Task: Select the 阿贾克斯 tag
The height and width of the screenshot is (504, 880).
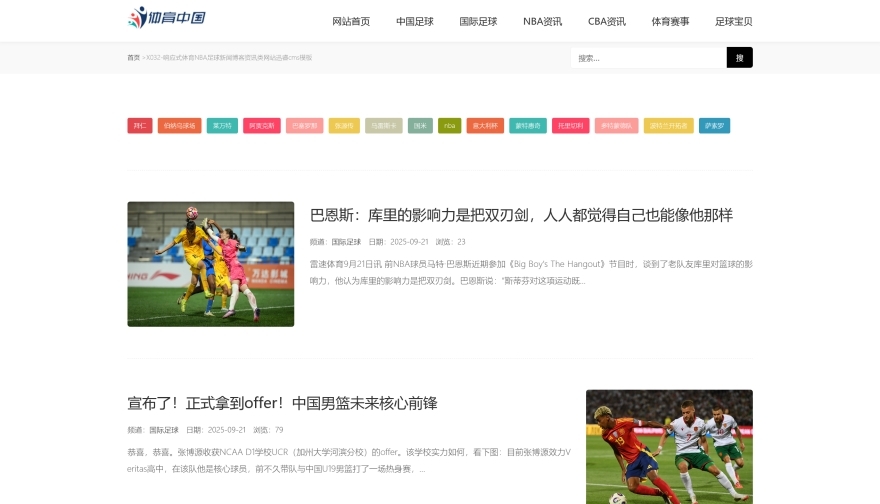Action: click(x=262, y=126)
